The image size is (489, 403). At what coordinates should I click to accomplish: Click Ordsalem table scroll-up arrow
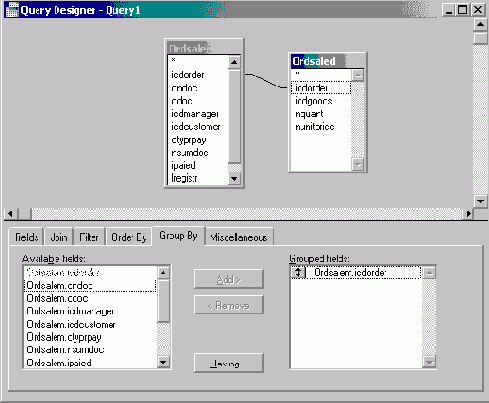(x=234, y=62)
